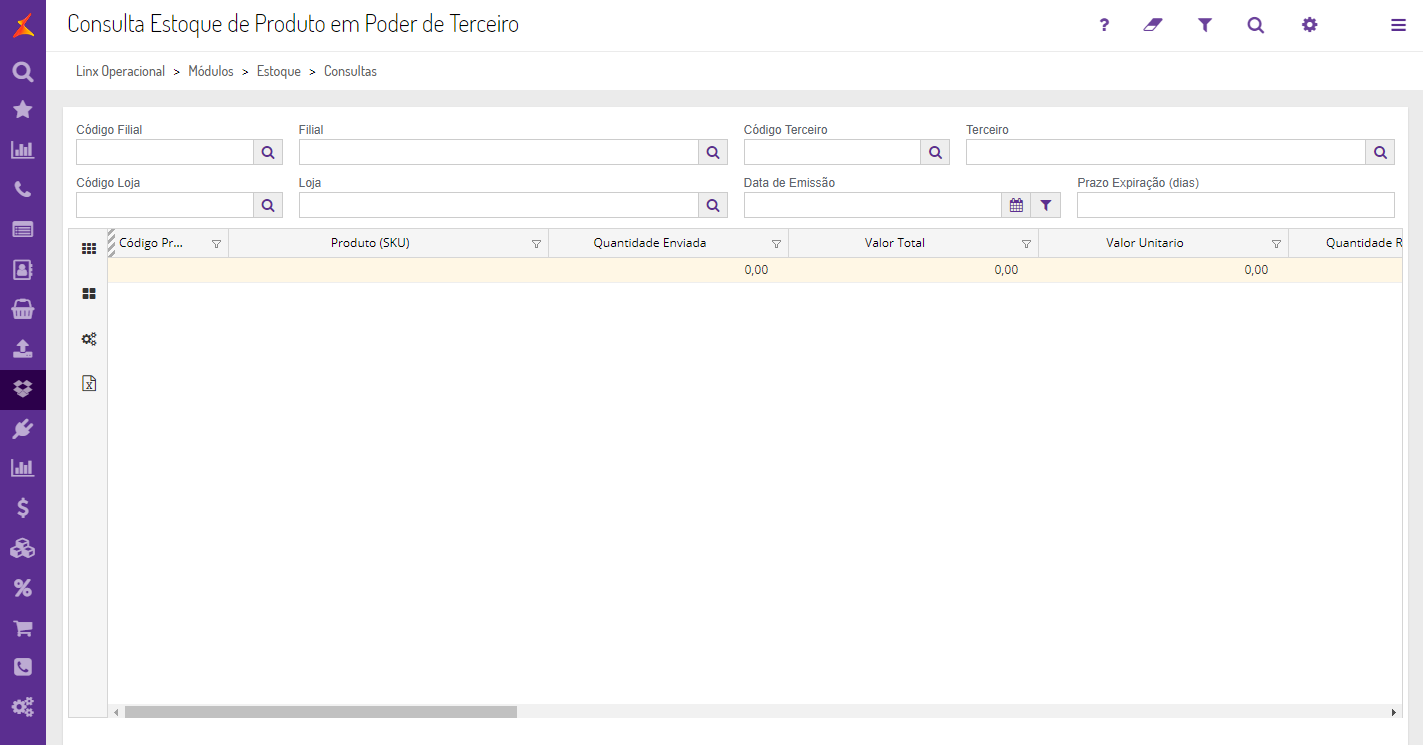This screenshot has width=1423, height=745.
Task: Click the four-tile grouping grid icon
Action: pyautogui.click(x=89, y=294)
